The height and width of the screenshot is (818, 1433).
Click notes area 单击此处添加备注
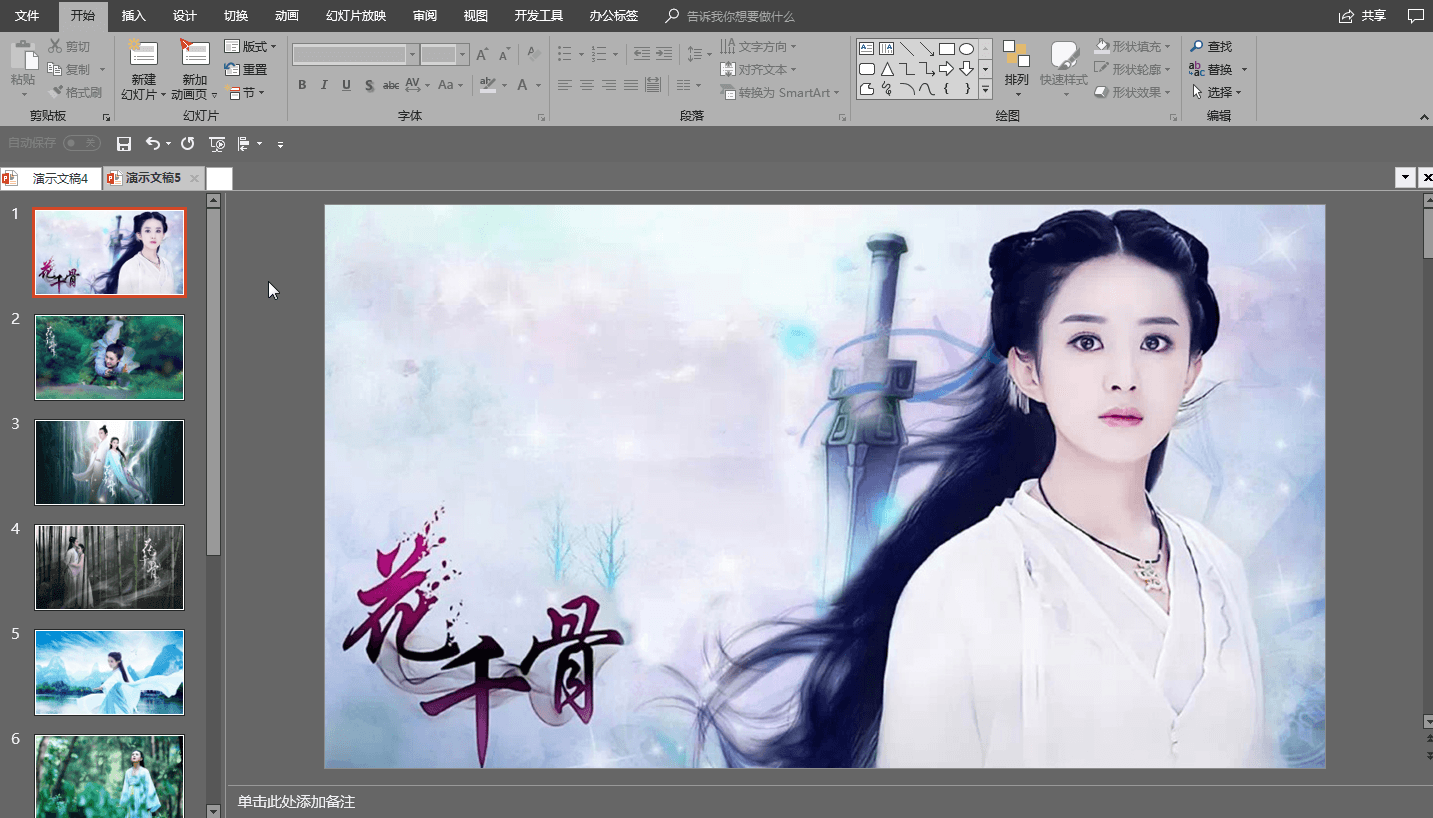pyautogui.click(x=296, y=802)
